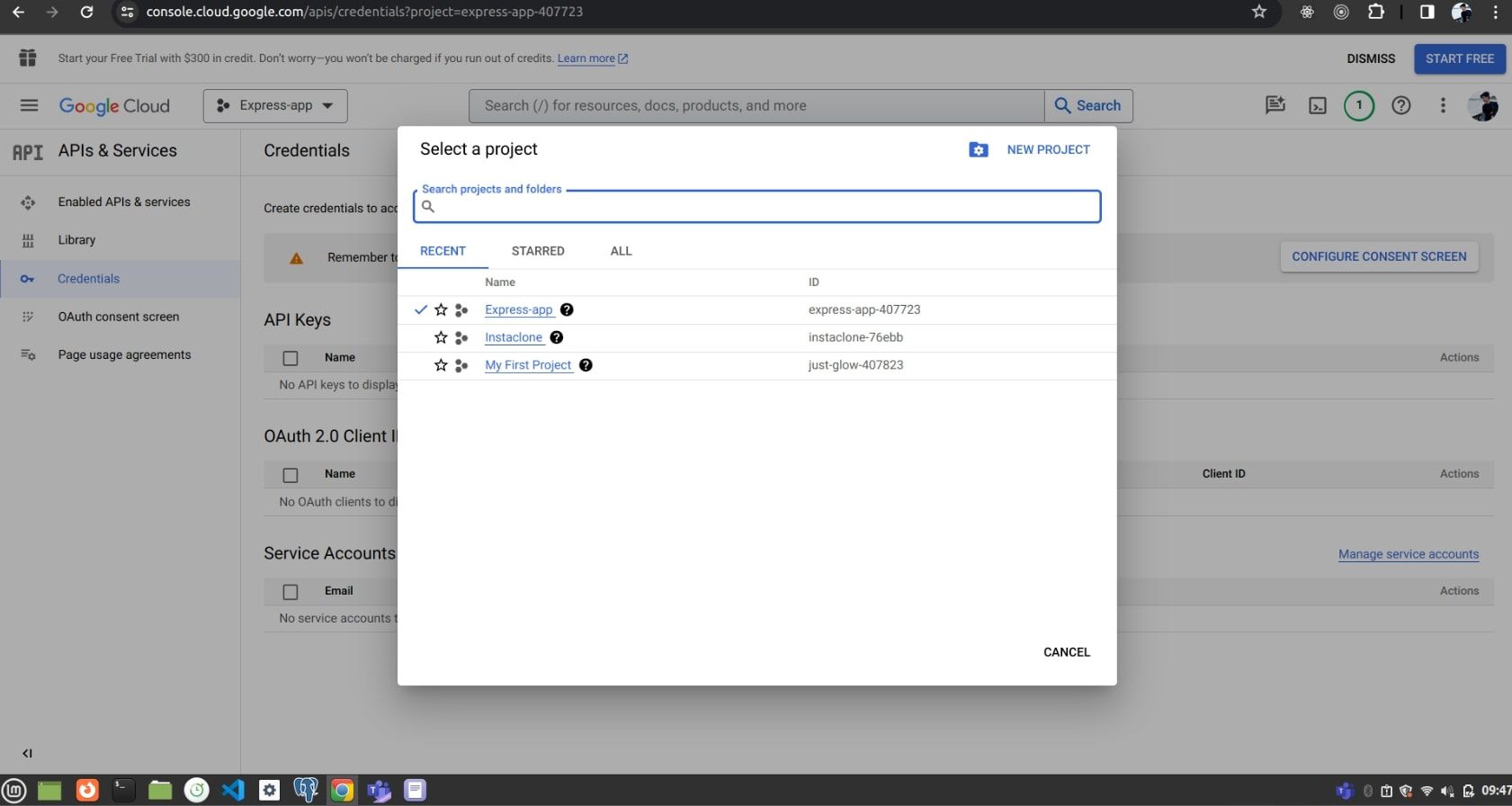Open the help question-mark menu in header

pyautogui.click(x=1400, y=105)
